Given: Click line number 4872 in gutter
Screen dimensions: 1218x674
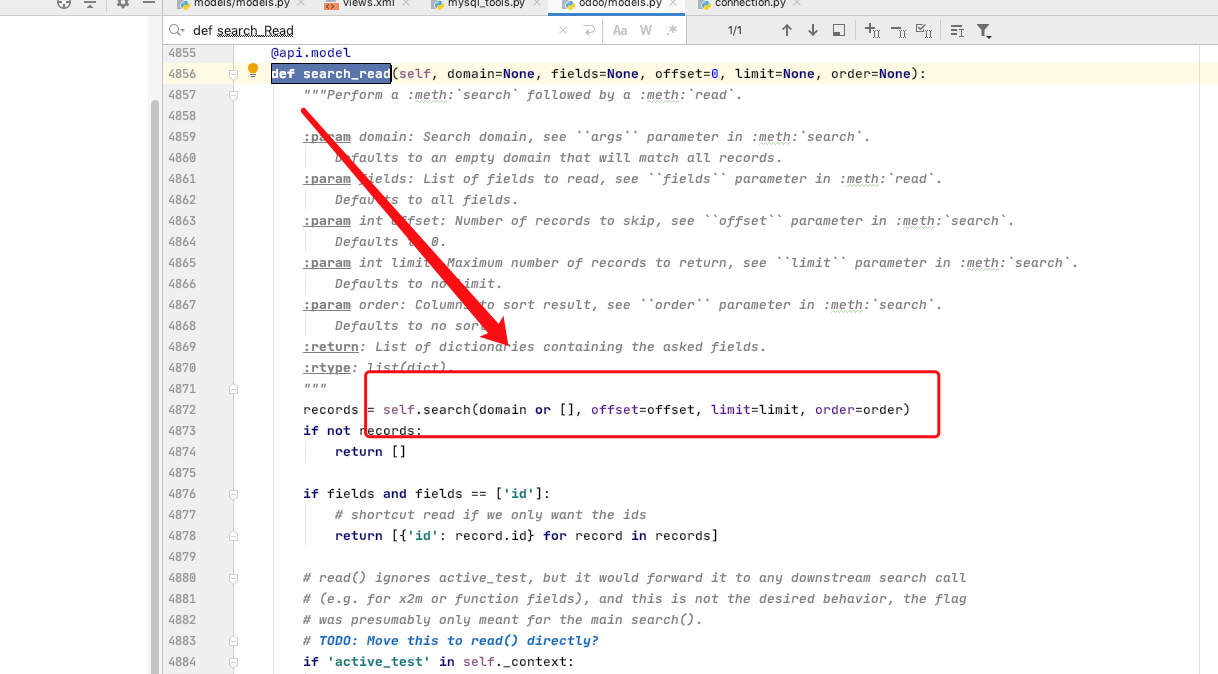Looking at the screenshot, I should point(182,410).
